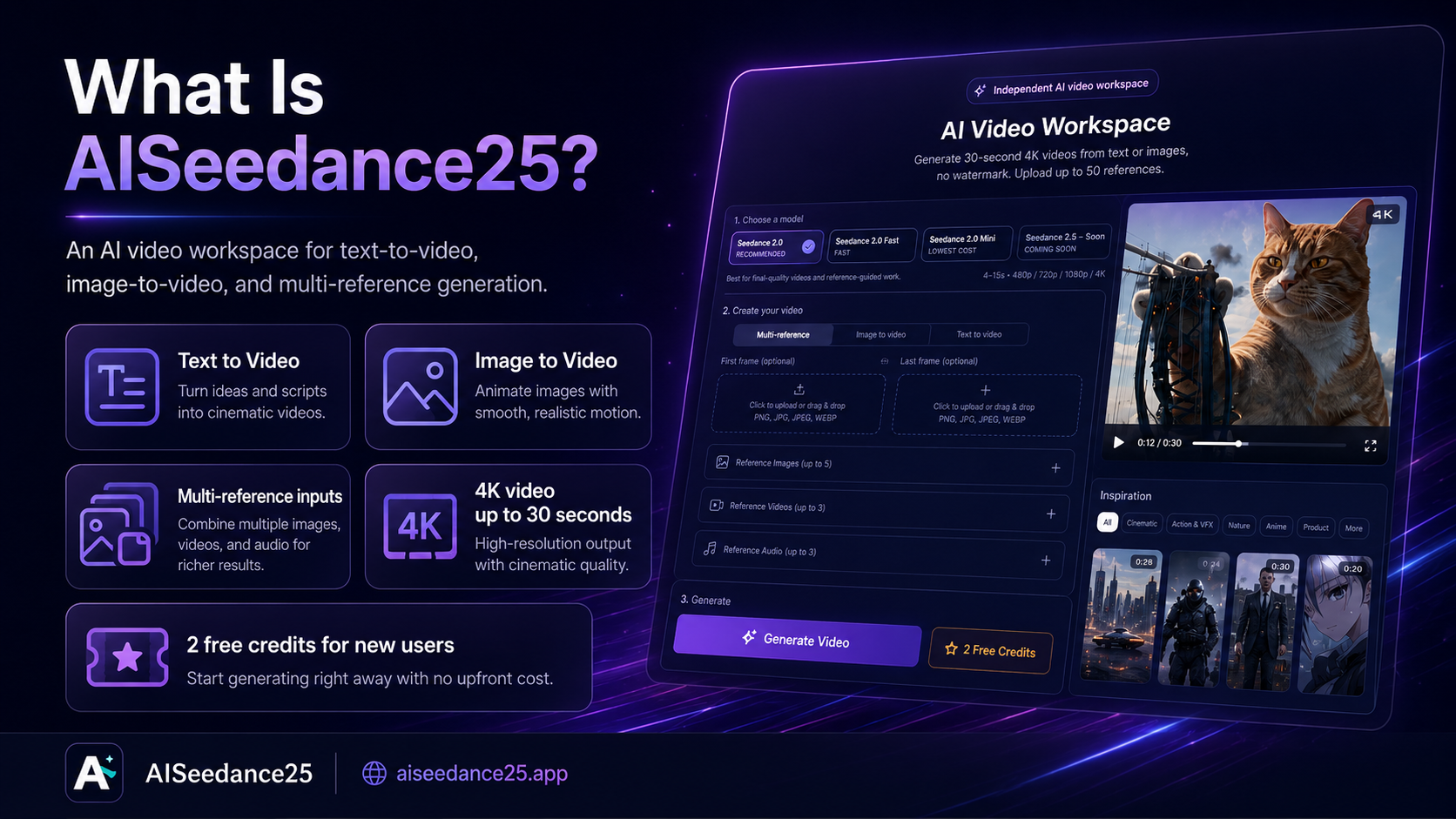Switch to the Text to video tab

979,334
